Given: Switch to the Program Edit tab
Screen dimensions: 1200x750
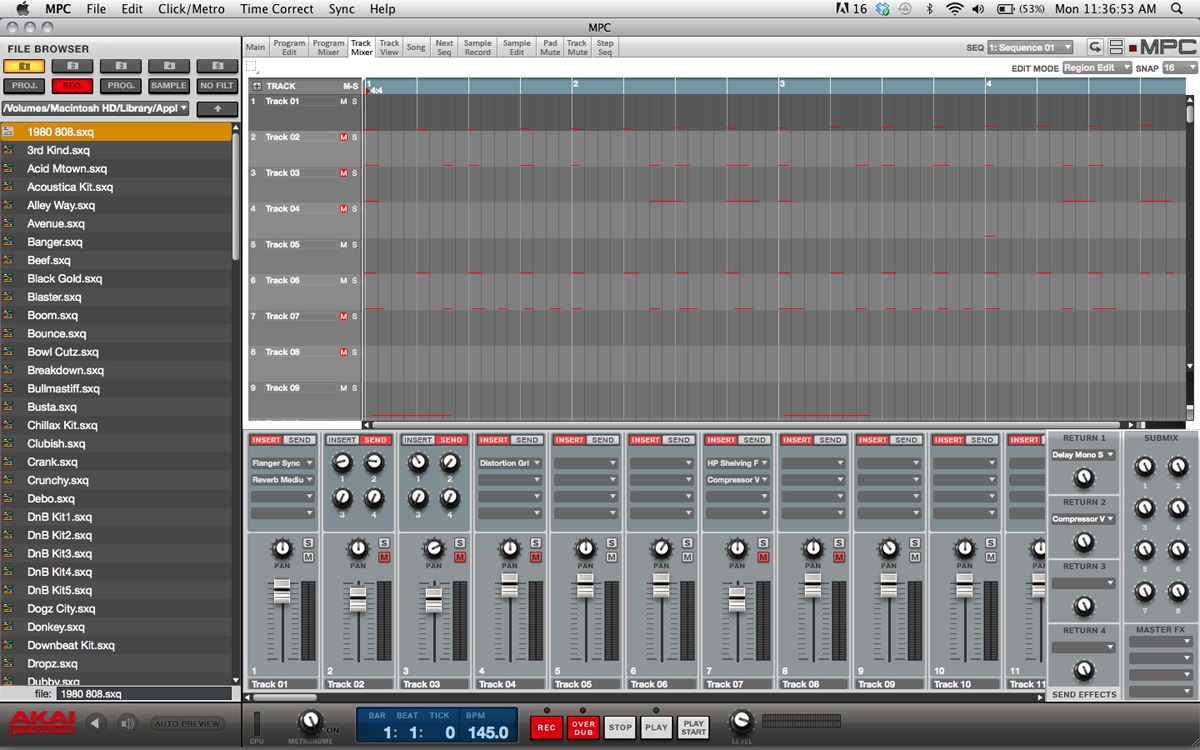Looking at the screenshot, I should [x=289, y=47].
